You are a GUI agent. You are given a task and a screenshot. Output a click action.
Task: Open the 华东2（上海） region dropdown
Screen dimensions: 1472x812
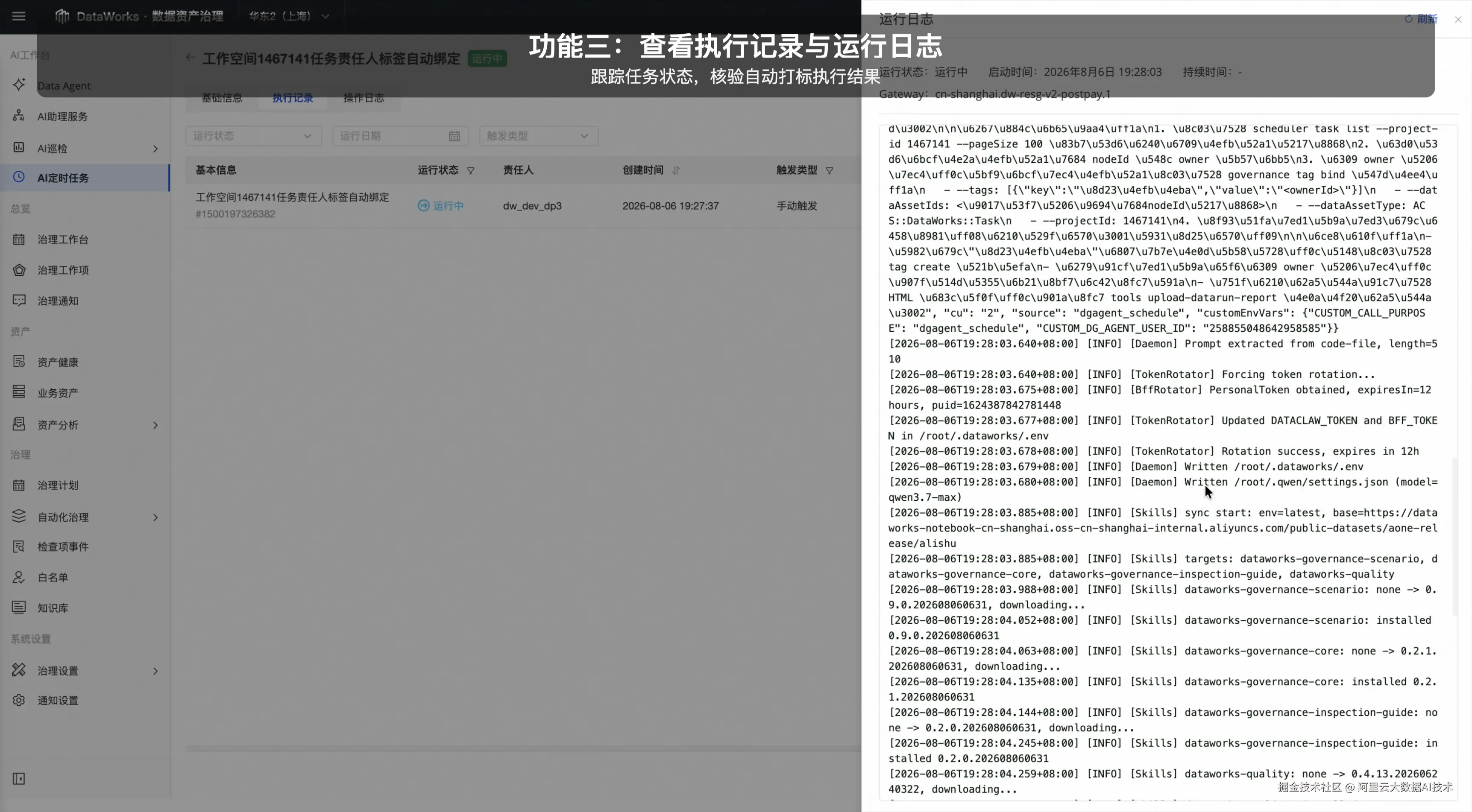point(289,16)
